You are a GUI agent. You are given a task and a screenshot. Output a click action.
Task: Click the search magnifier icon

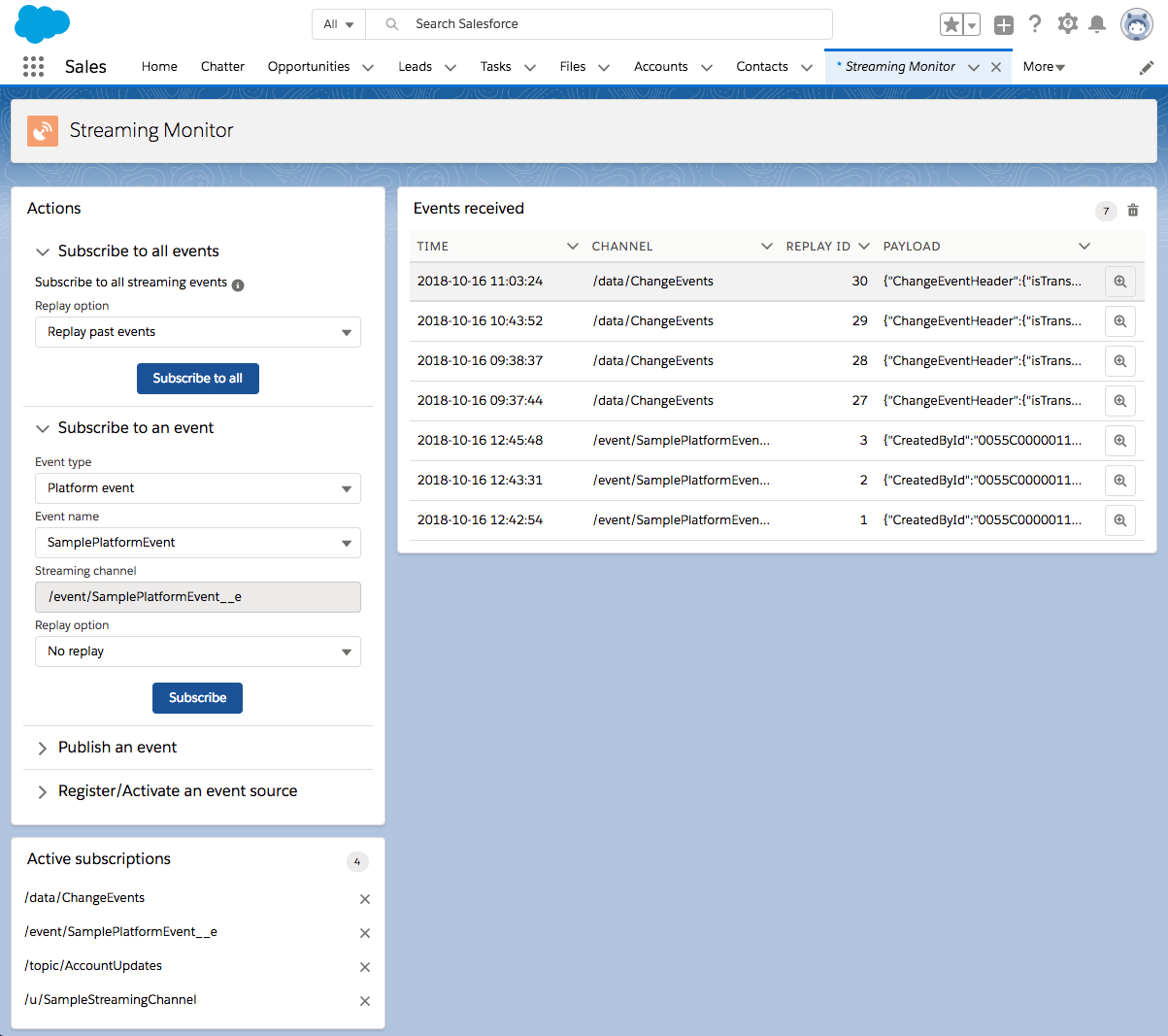(x=392, y=24)
